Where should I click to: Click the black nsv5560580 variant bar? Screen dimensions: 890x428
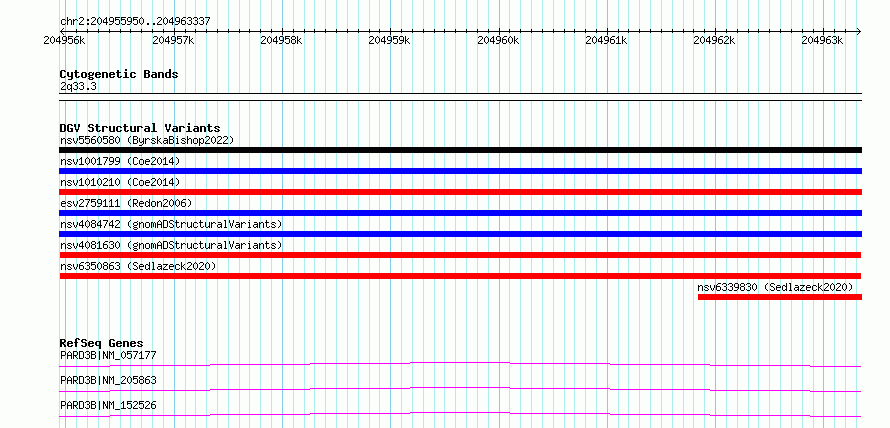tap(460, 150)
